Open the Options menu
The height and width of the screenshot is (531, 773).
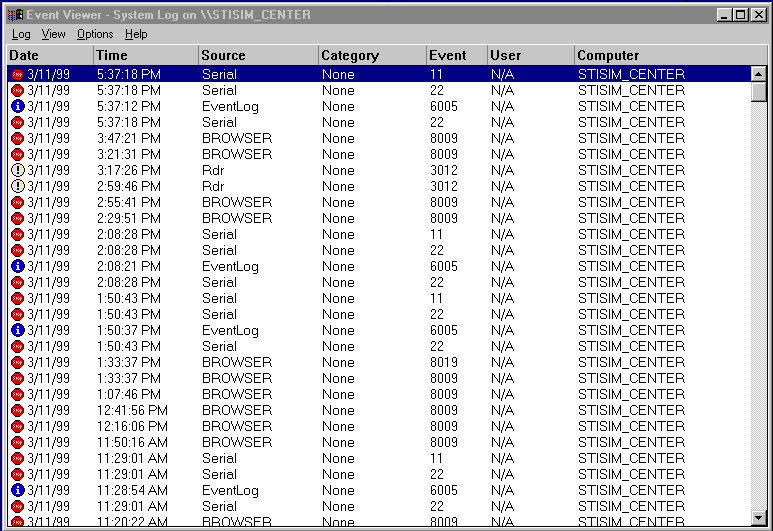tap(95, 34)
